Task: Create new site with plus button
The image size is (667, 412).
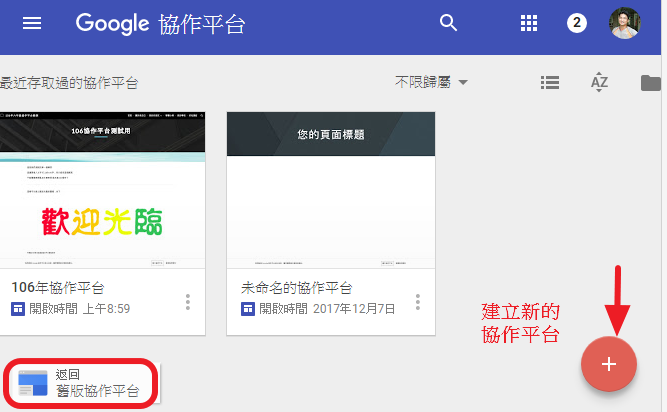Action: coord(608,364)
